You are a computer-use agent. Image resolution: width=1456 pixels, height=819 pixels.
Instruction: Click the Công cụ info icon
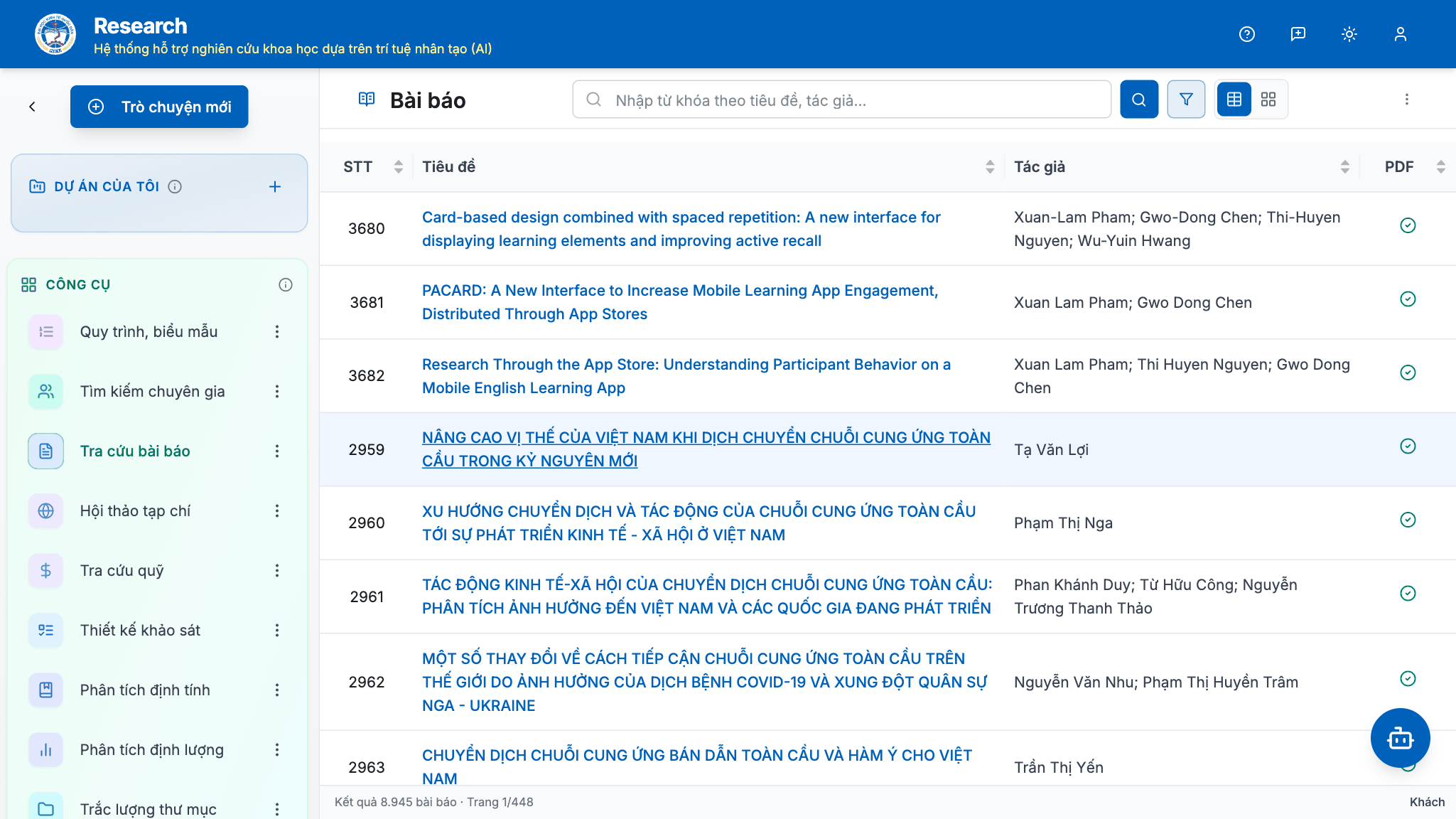pos(286,285)
